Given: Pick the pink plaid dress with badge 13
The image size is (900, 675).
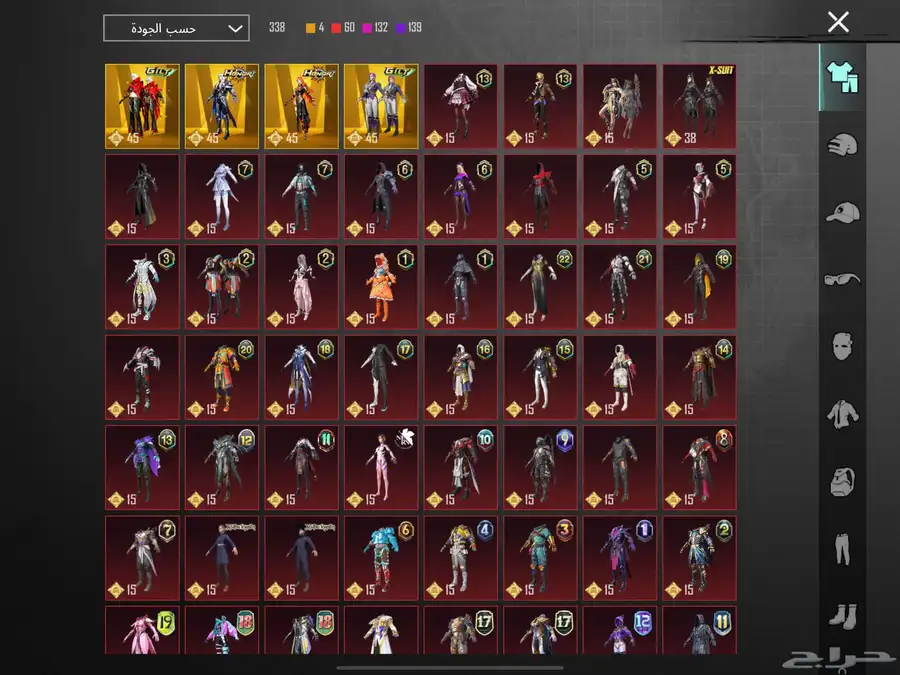Looking at the screenshot, I should tap(461, 106).
